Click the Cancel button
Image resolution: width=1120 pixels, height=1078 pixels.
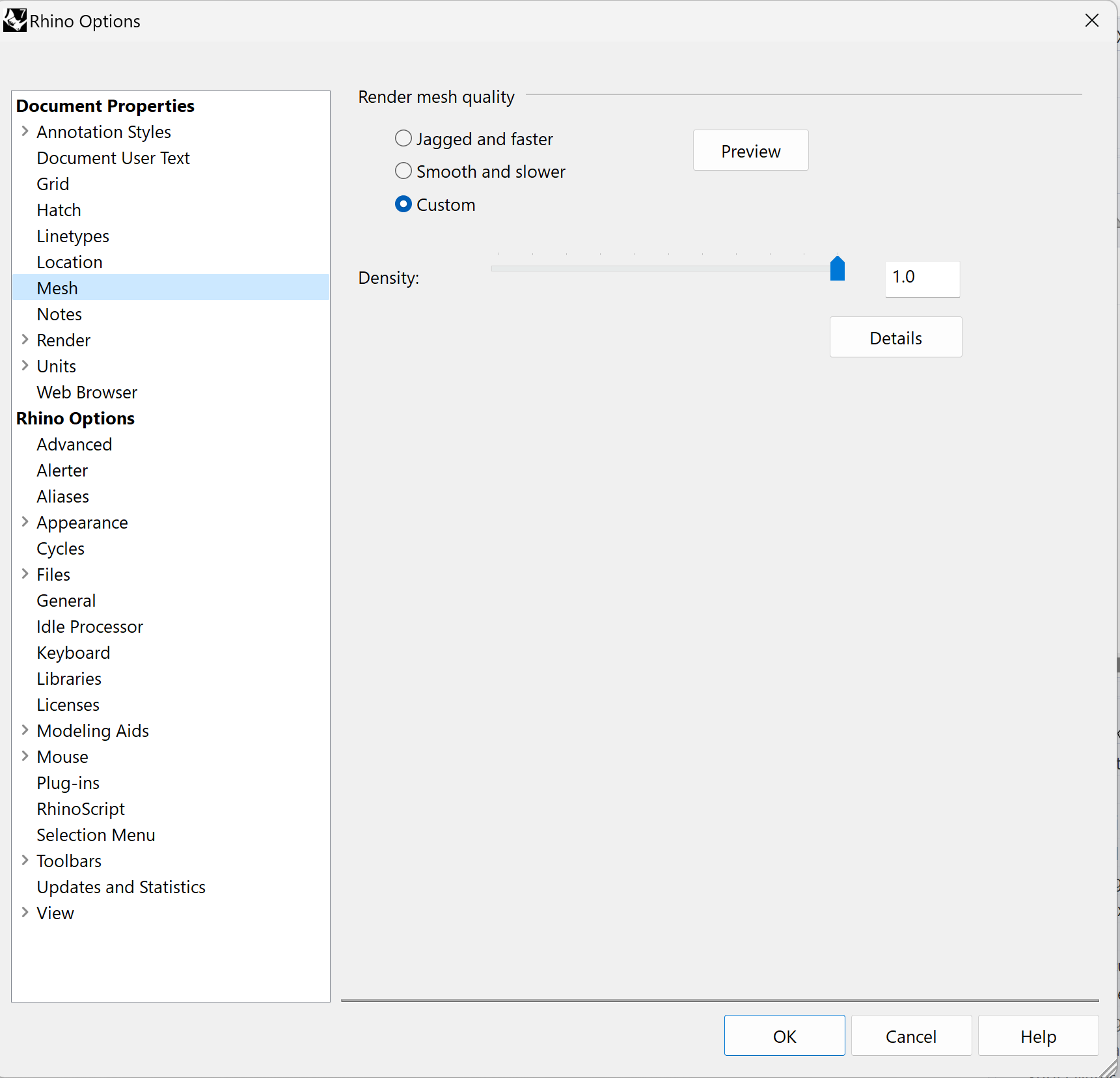click(911, 1036)
